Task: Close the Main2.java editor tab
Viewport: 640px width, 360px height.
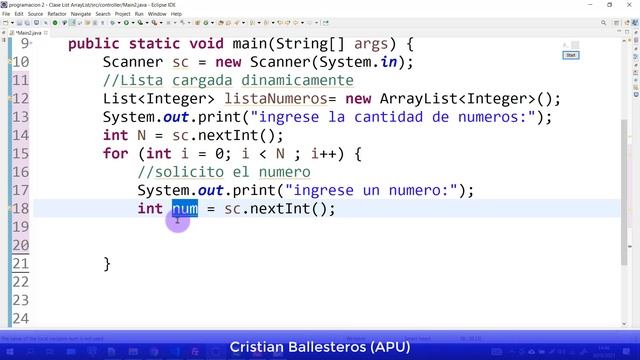Action: (x=46, y=33)
